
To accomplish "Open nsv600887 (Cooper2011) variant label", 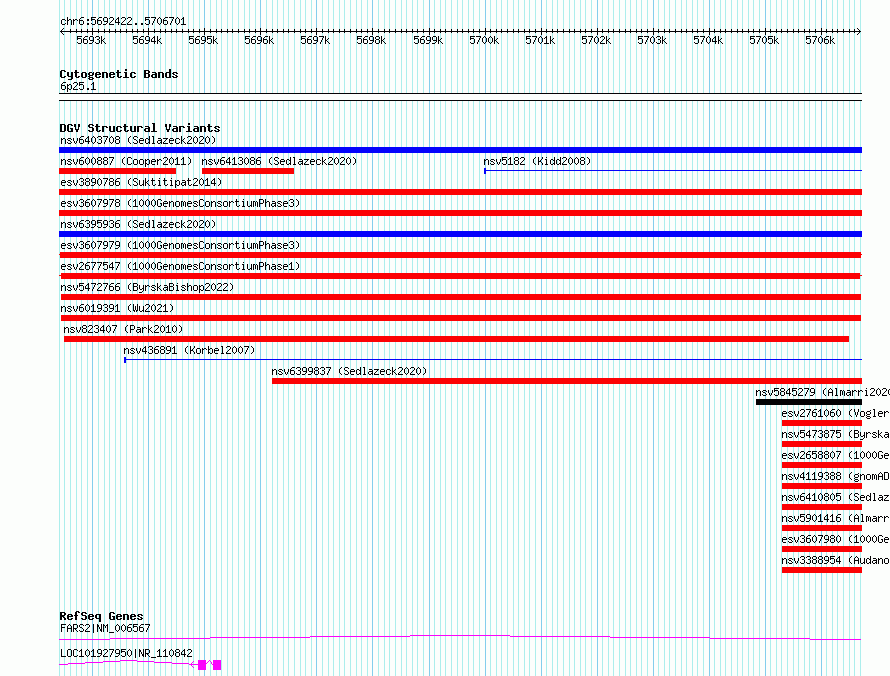I will [x=126, y=161].
